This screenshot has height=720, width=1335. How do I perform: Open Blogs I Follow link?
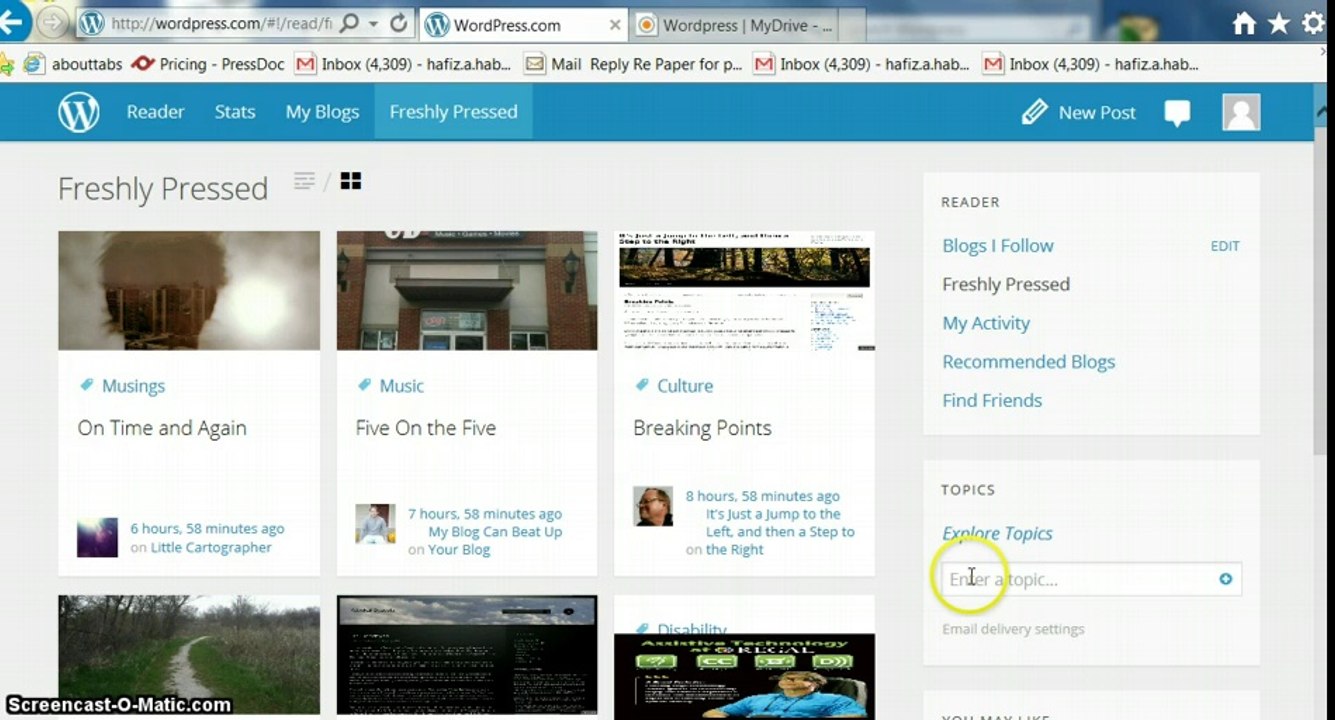coord(998,246)
